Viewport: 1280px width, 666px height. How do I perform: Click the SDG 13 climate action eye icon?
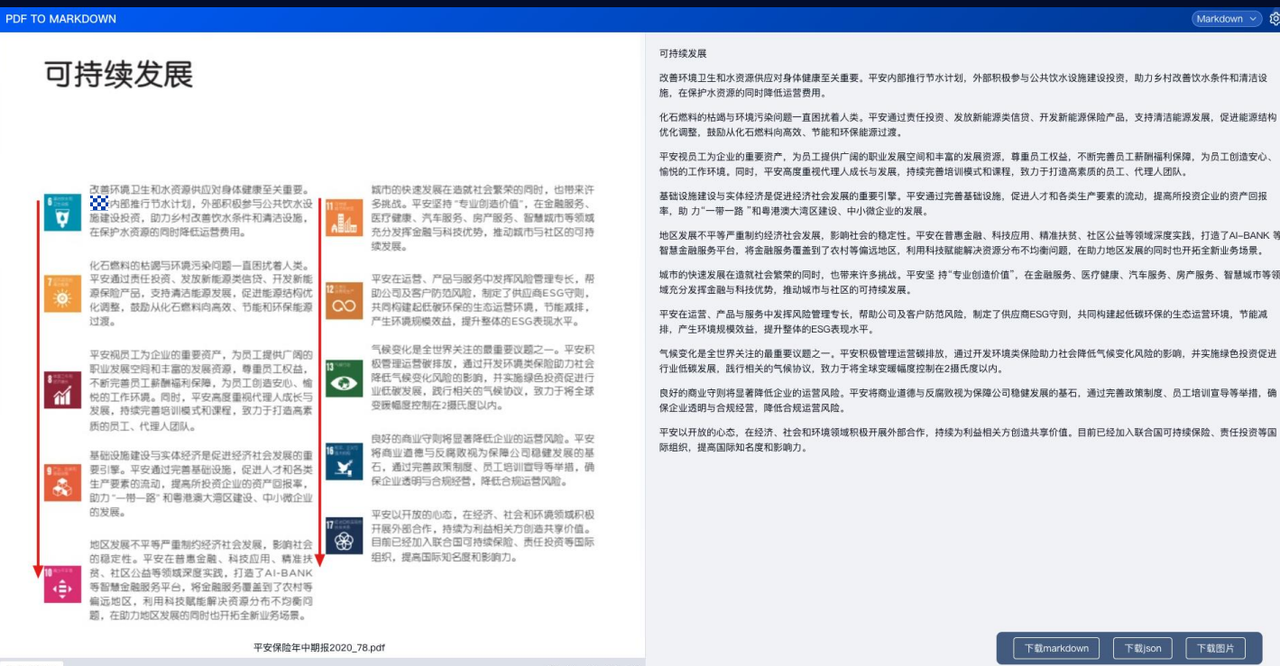point(344,379)
